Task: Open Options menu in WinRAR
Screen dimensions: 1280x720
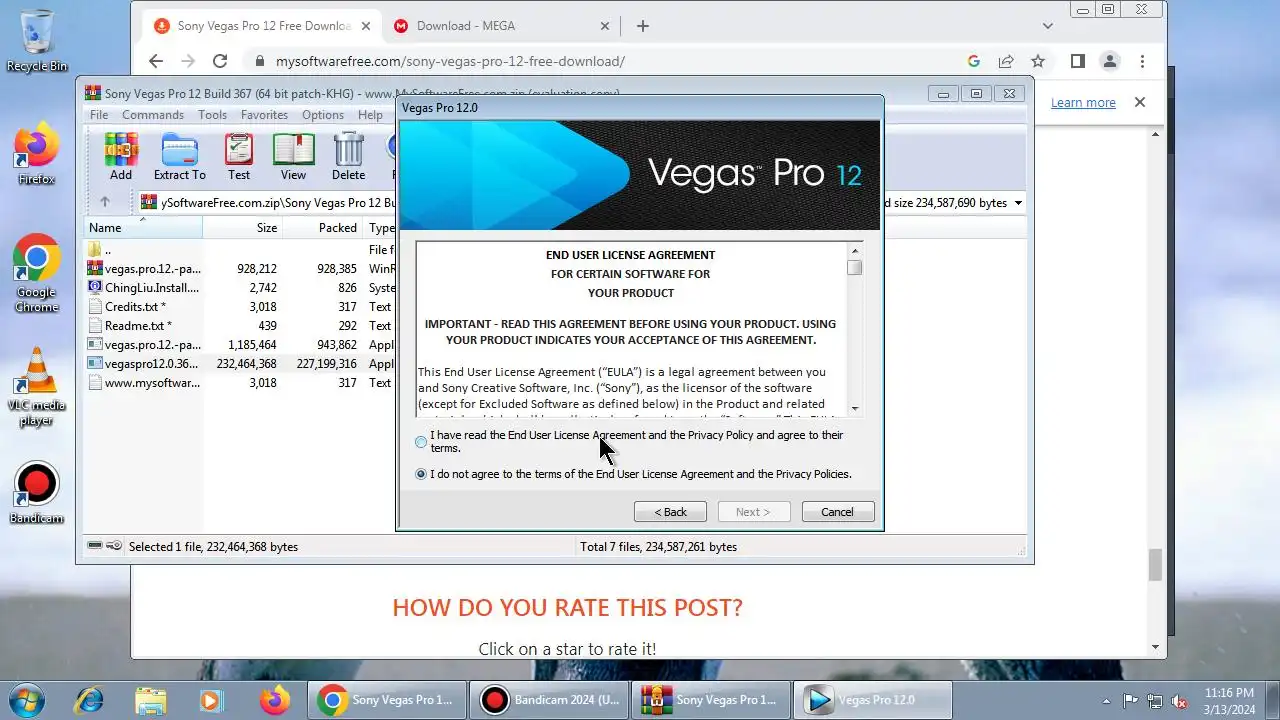Action: (323, 115)
